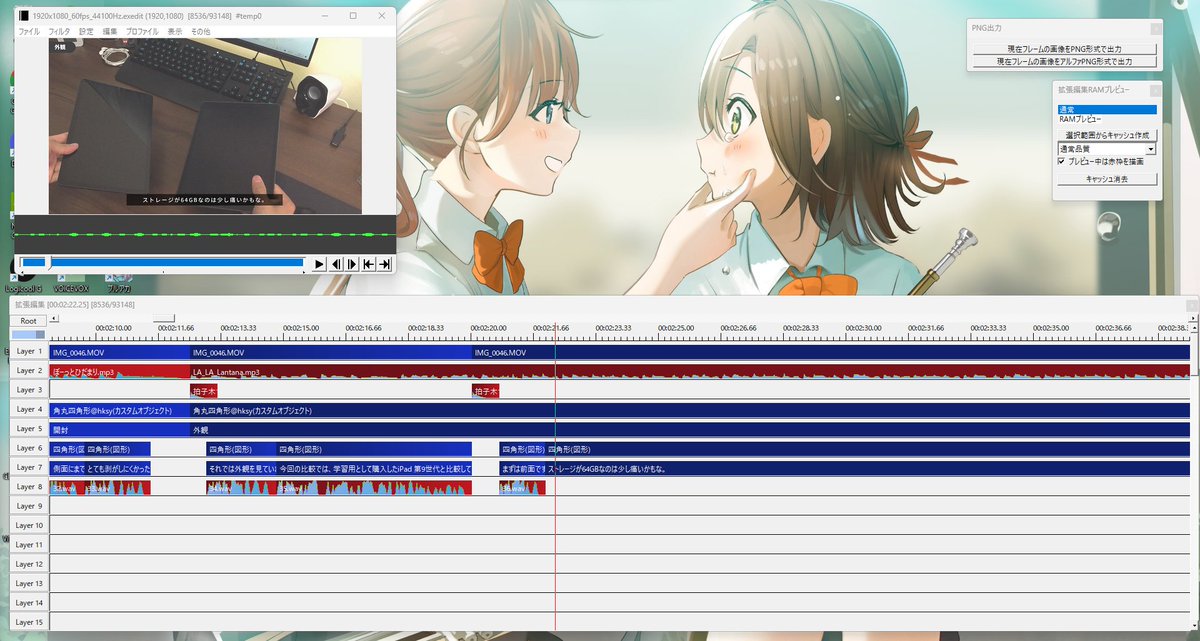Toggle visibility of Layer 3
This screenshot has width=1200, height=641.
pos(29,390)
